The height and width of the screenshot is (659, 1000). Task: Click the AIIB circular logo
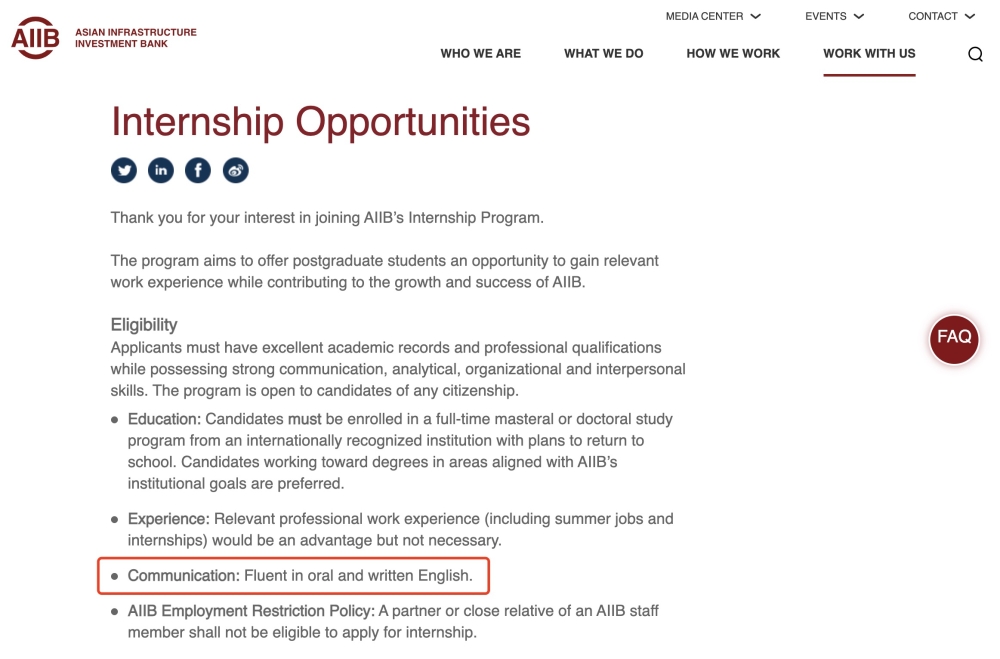(x=35, y=38)
